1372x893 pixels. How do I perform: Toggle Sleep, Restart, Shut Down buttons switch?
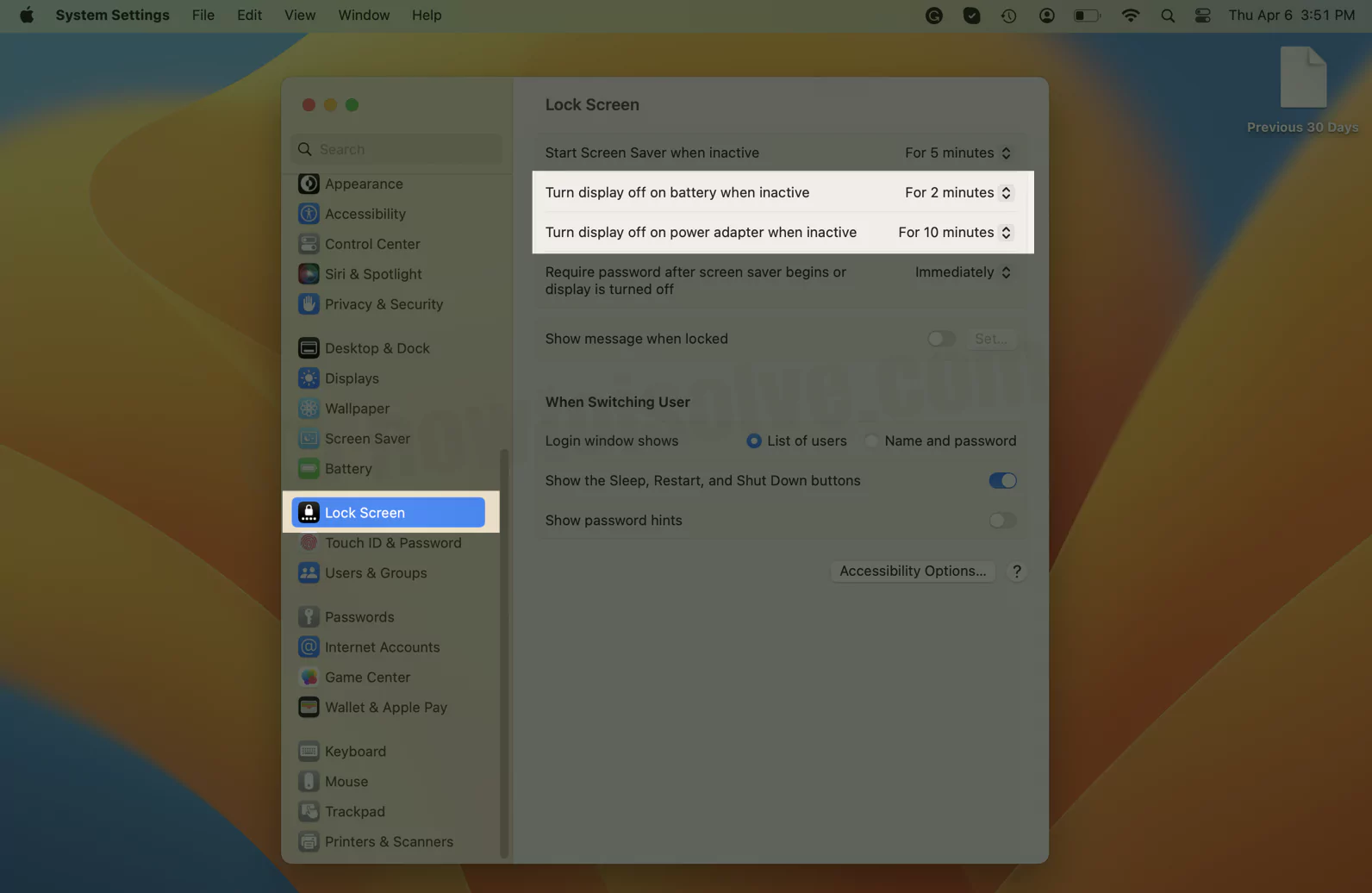pos(1002,481)
